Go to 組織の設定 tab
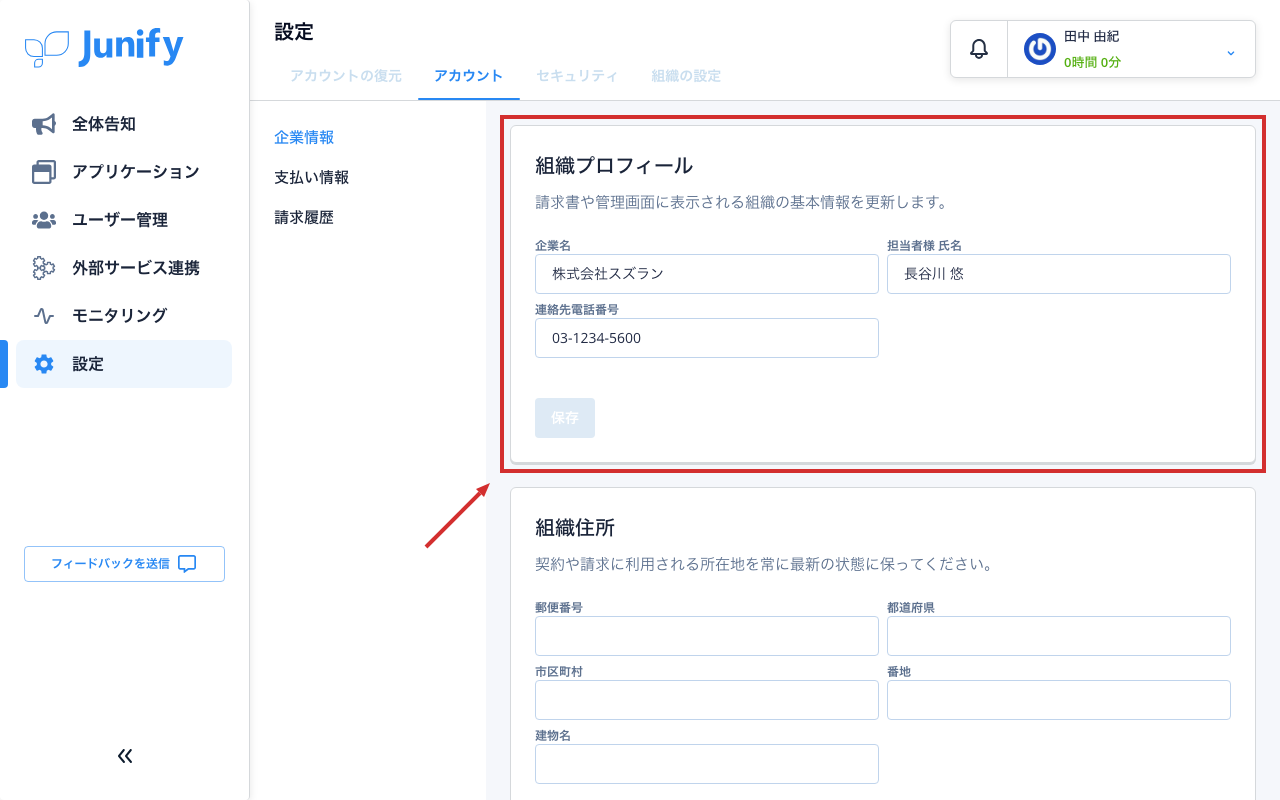 (x=686, y=76)
